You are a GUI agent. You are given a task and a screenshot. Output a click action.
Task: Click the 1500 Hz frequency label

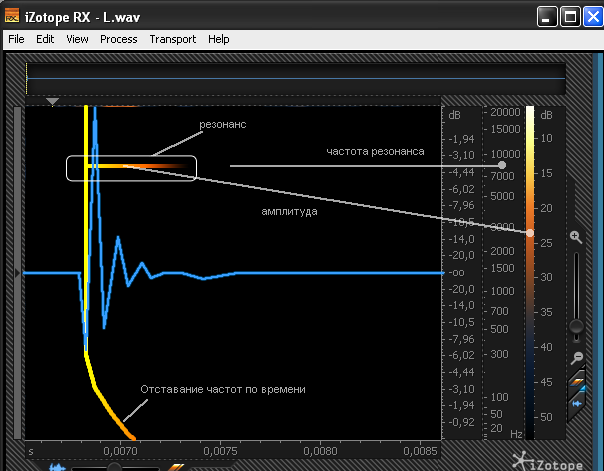502,268
